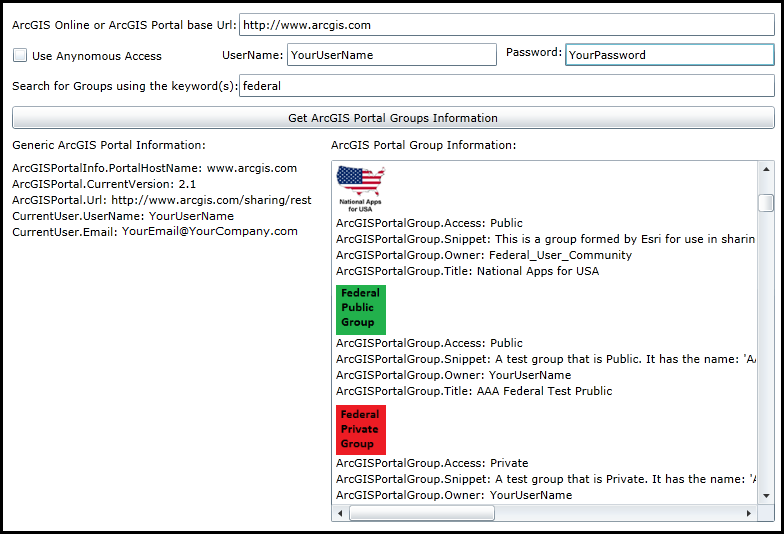Click Snippet: test group that is Private
Screen dimensions: 784x534
[546, 480]
